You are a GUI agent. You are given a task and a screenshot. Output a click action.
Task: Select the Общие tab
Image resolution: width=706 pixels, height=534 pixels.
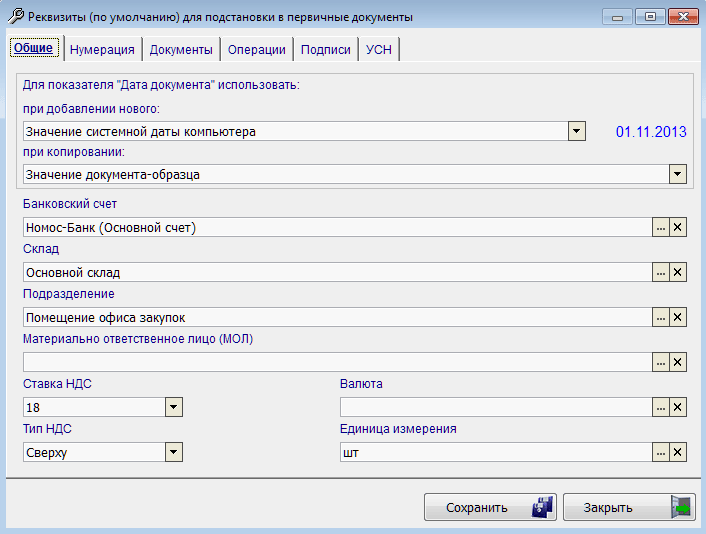coord(34,48)
